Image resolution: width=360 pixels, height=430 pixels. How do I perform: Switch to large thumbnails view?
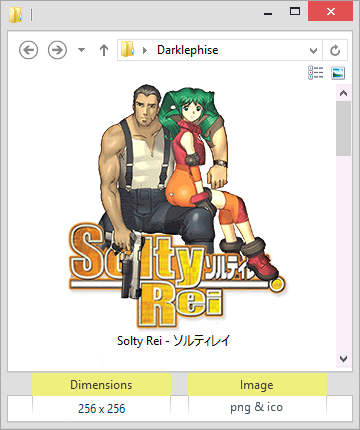click(x=338, y=73)
